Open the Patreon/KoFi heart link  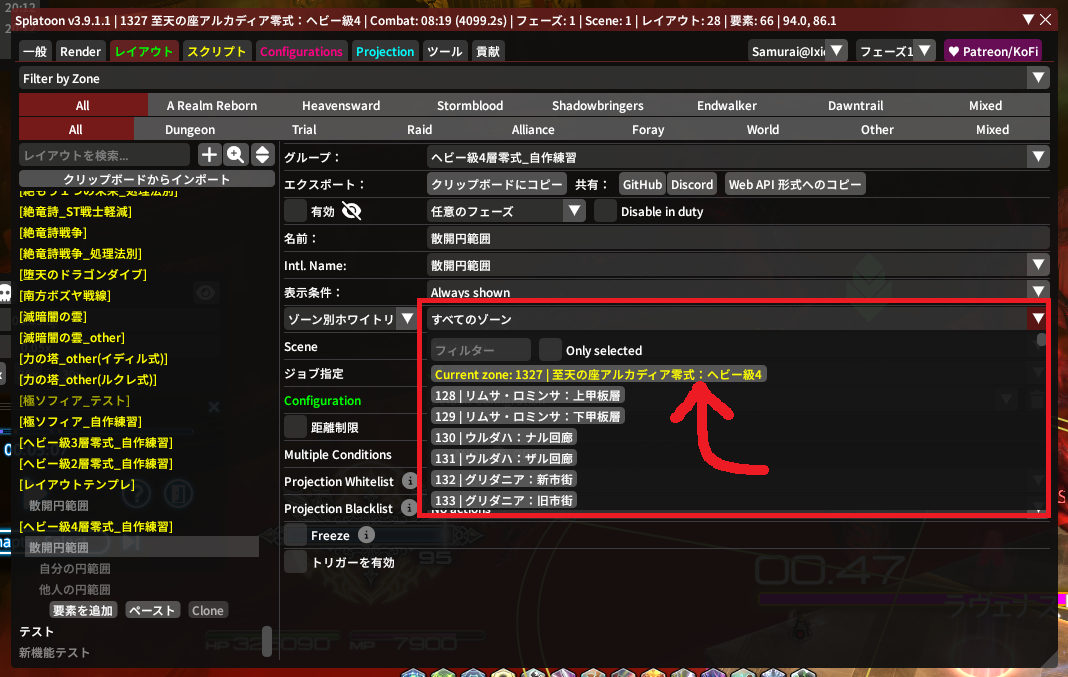click(x=993, y=51)
